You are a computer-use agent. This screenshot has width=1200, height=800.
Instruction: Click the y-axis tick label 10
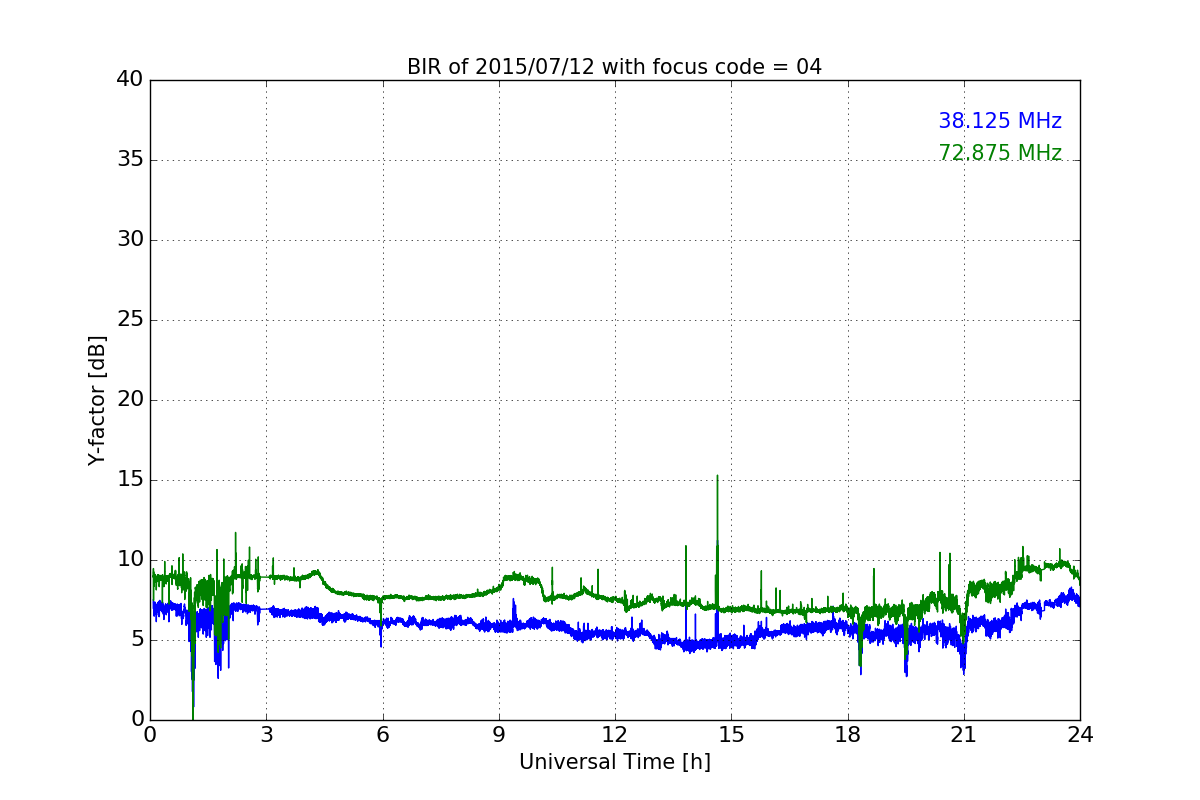pos(130,560)
